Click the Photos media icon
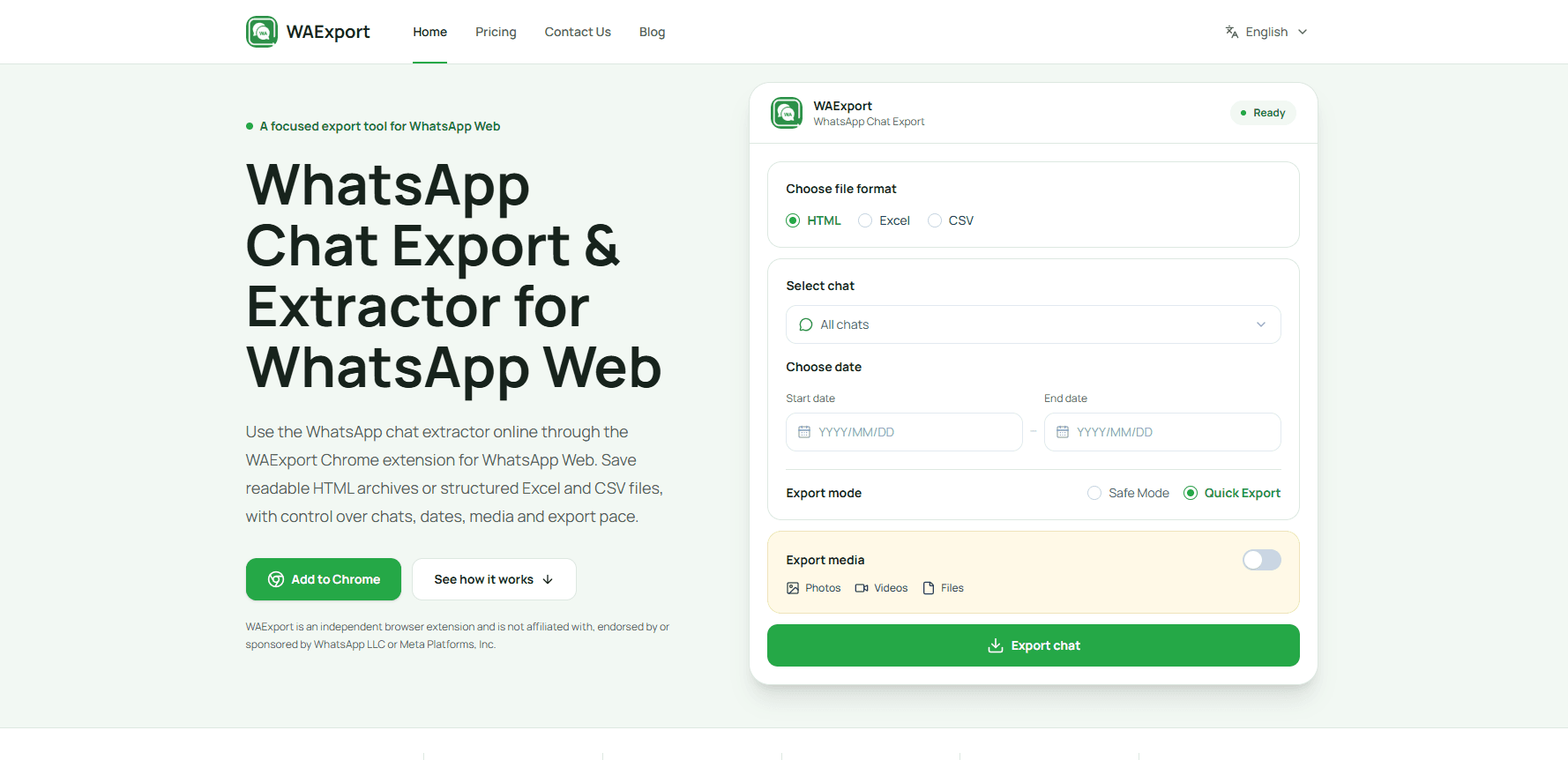The image size is (1568, 760). tap(793, 588)
